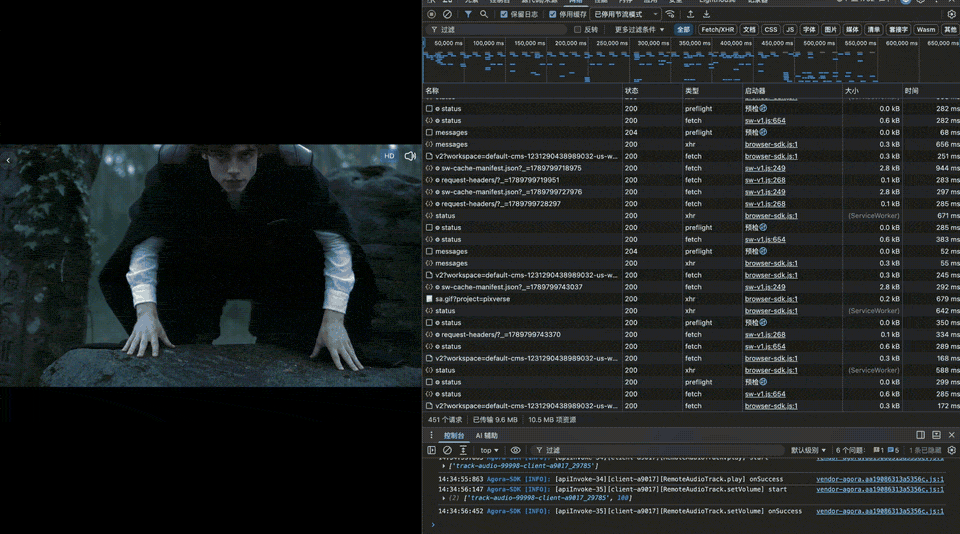Open the issues counter with message icon

click(893, 450)
